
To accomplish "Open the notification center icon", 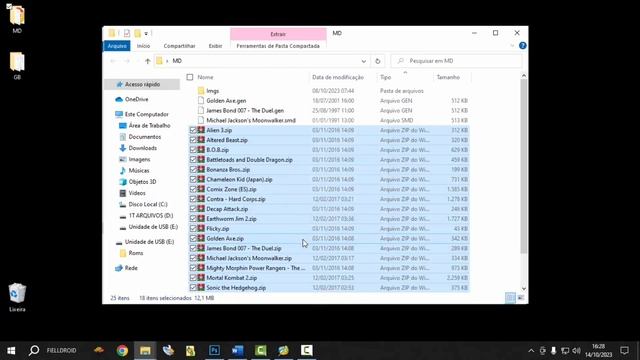I will point(624,350).
